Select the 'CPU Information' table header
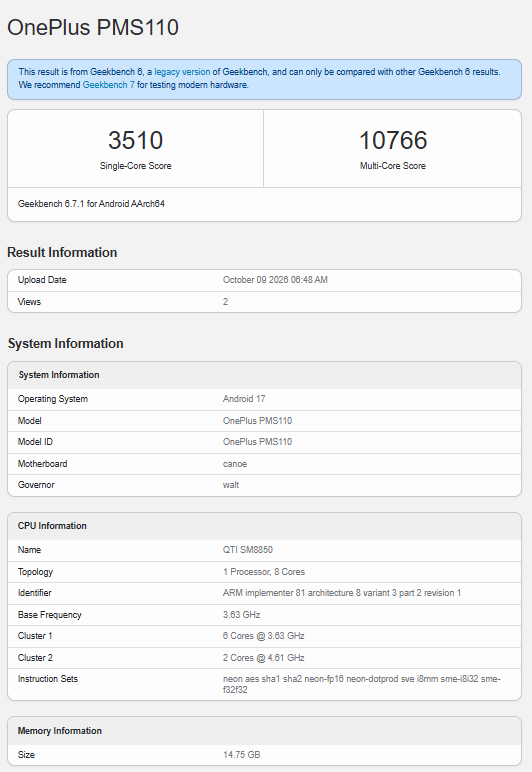The width and height of the screenshot is (532, 772). [x=52, y=526]
